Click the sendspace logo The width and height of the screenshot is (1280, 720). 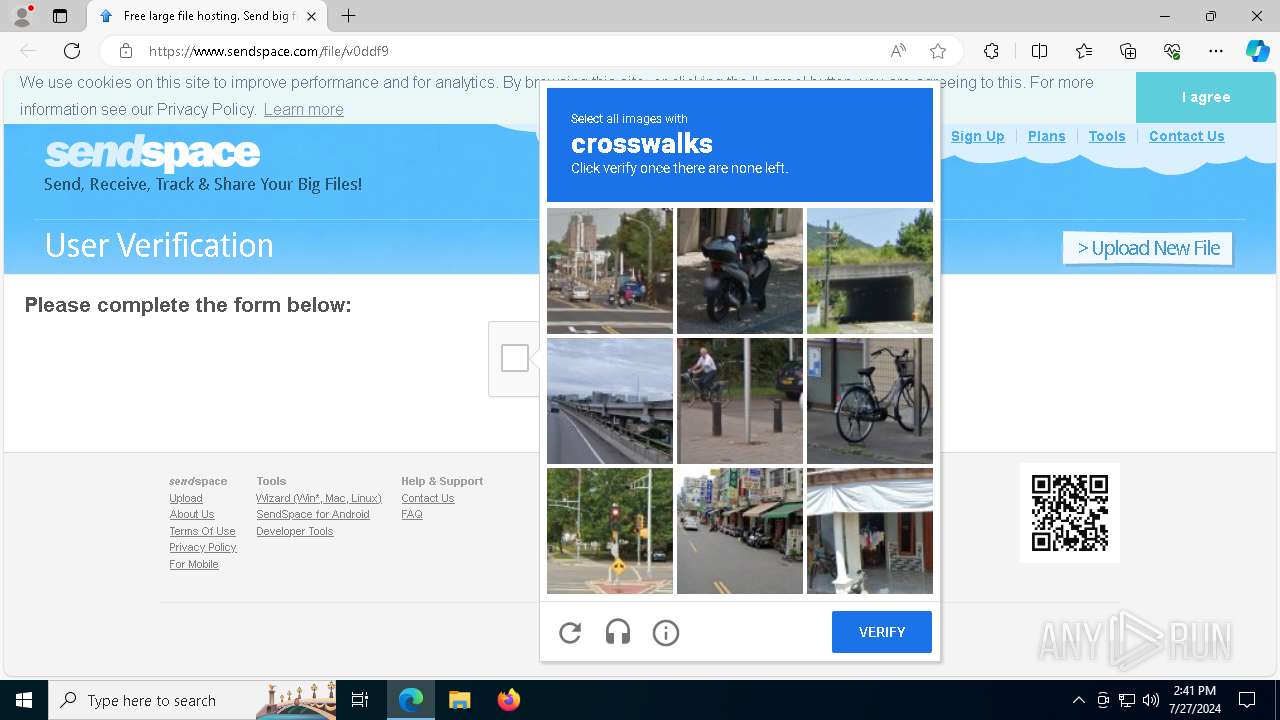coord(152,153)
